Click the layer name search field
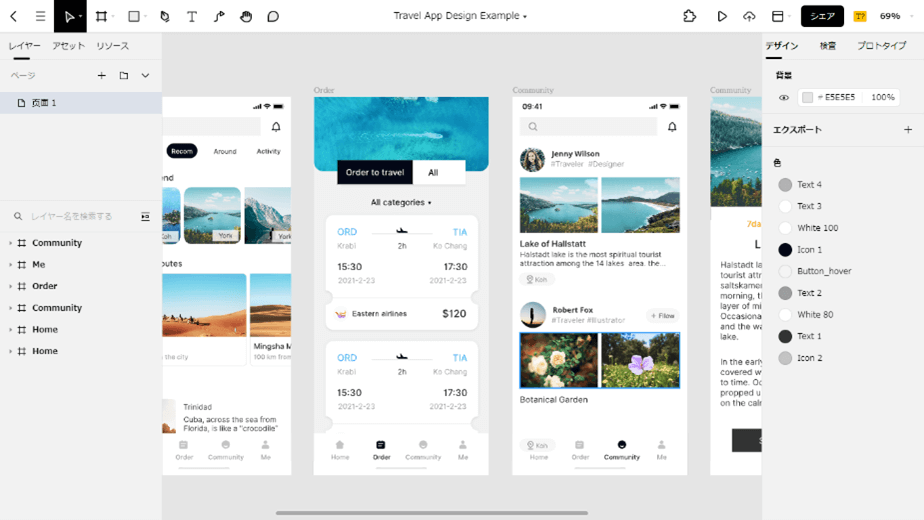 (x=71, y=216)
